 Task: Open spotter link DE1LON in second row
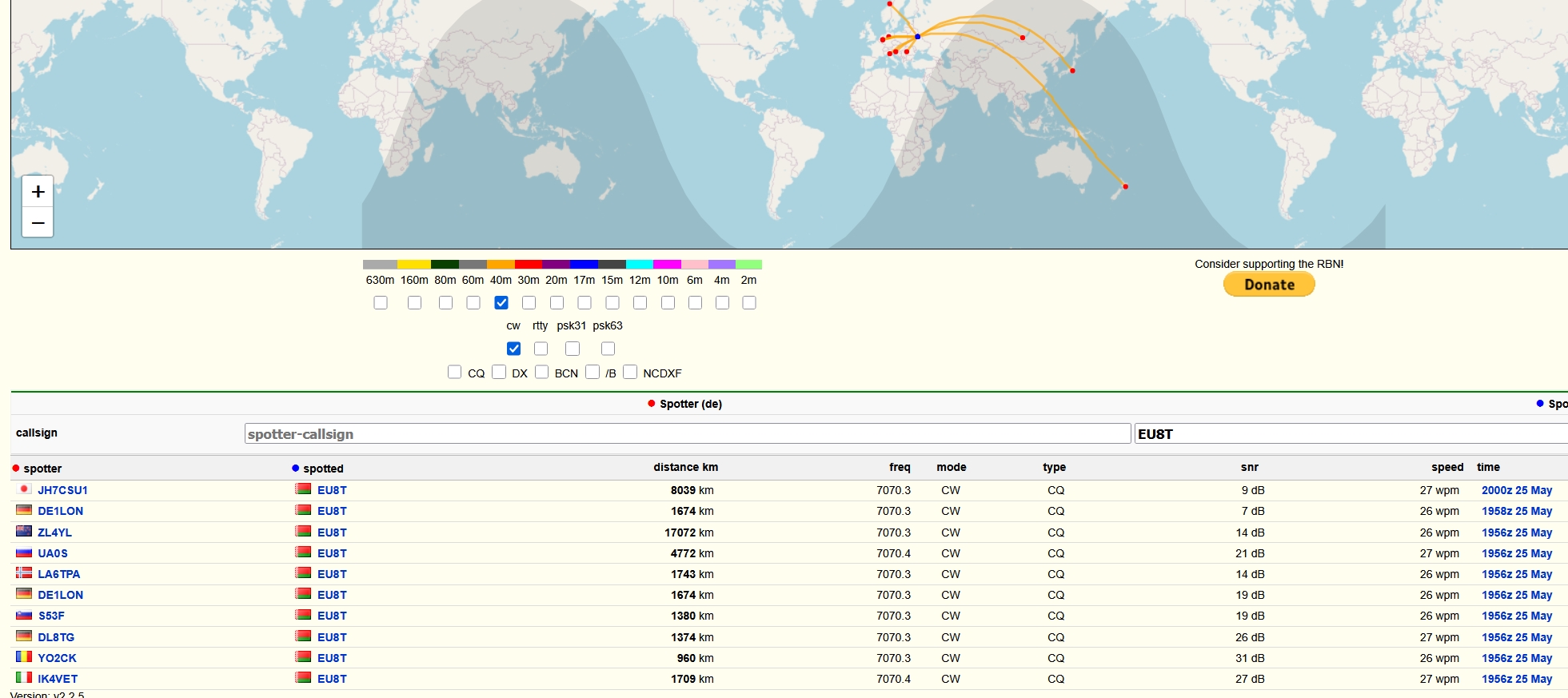click(60, 511)
